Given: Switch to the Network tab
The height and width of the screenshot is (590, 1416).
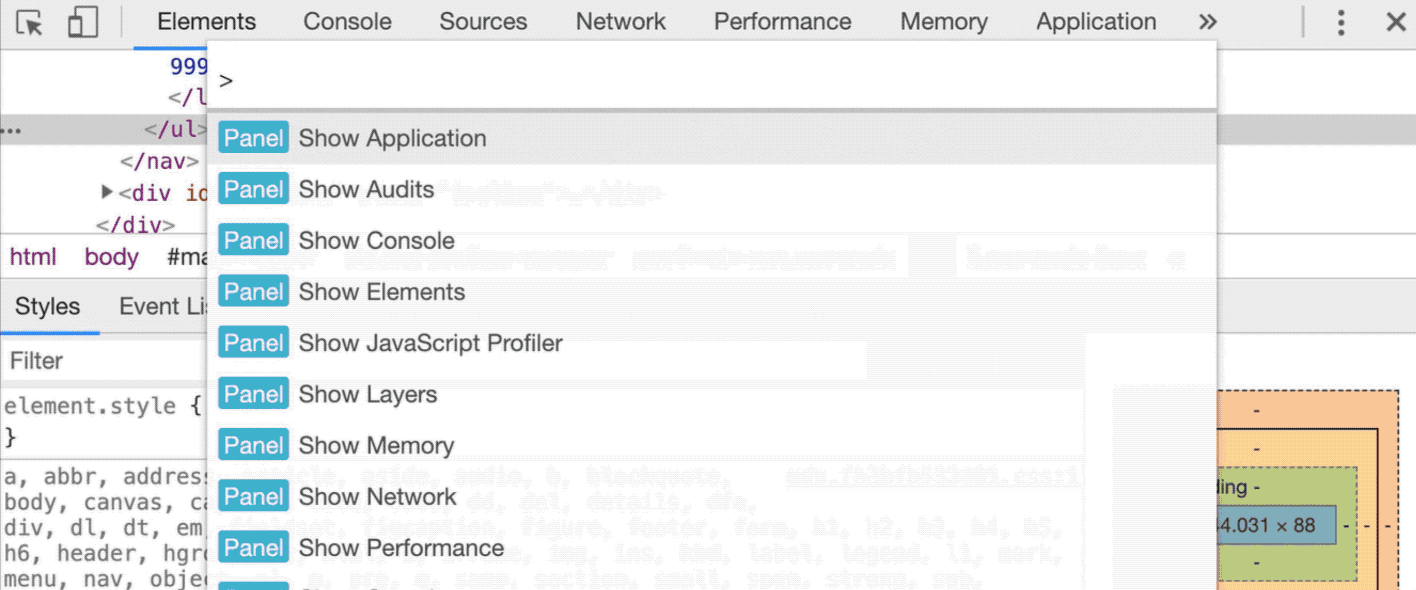Looking at the screenshot, I should pyautogui.click(x=620, y=22).
